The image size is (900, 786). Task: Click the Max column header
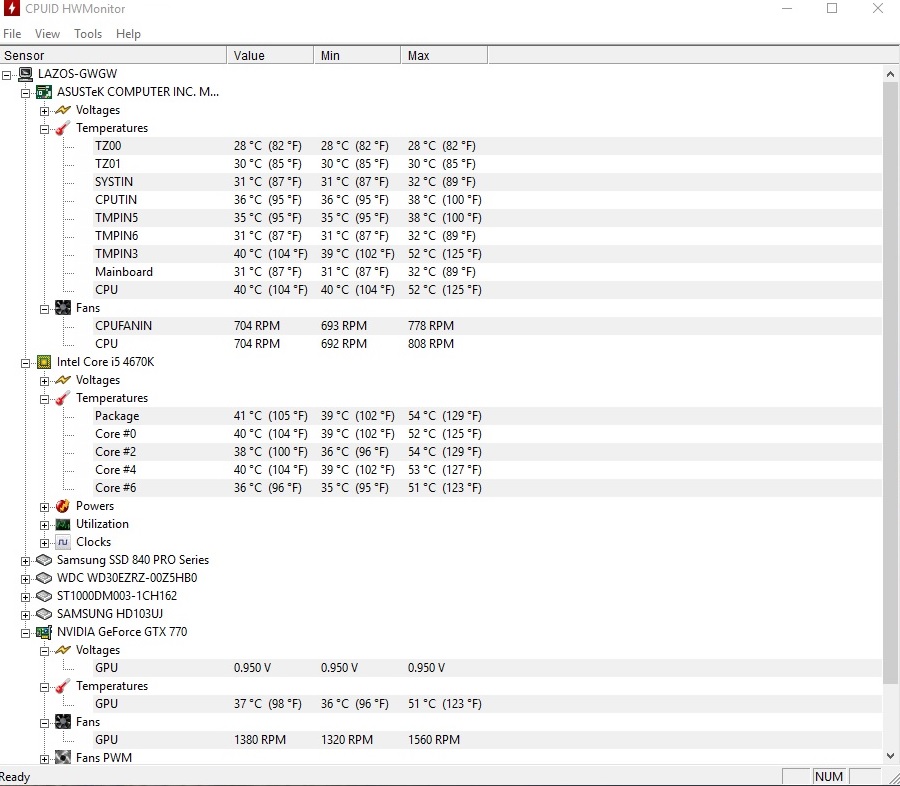click(444, 56)
